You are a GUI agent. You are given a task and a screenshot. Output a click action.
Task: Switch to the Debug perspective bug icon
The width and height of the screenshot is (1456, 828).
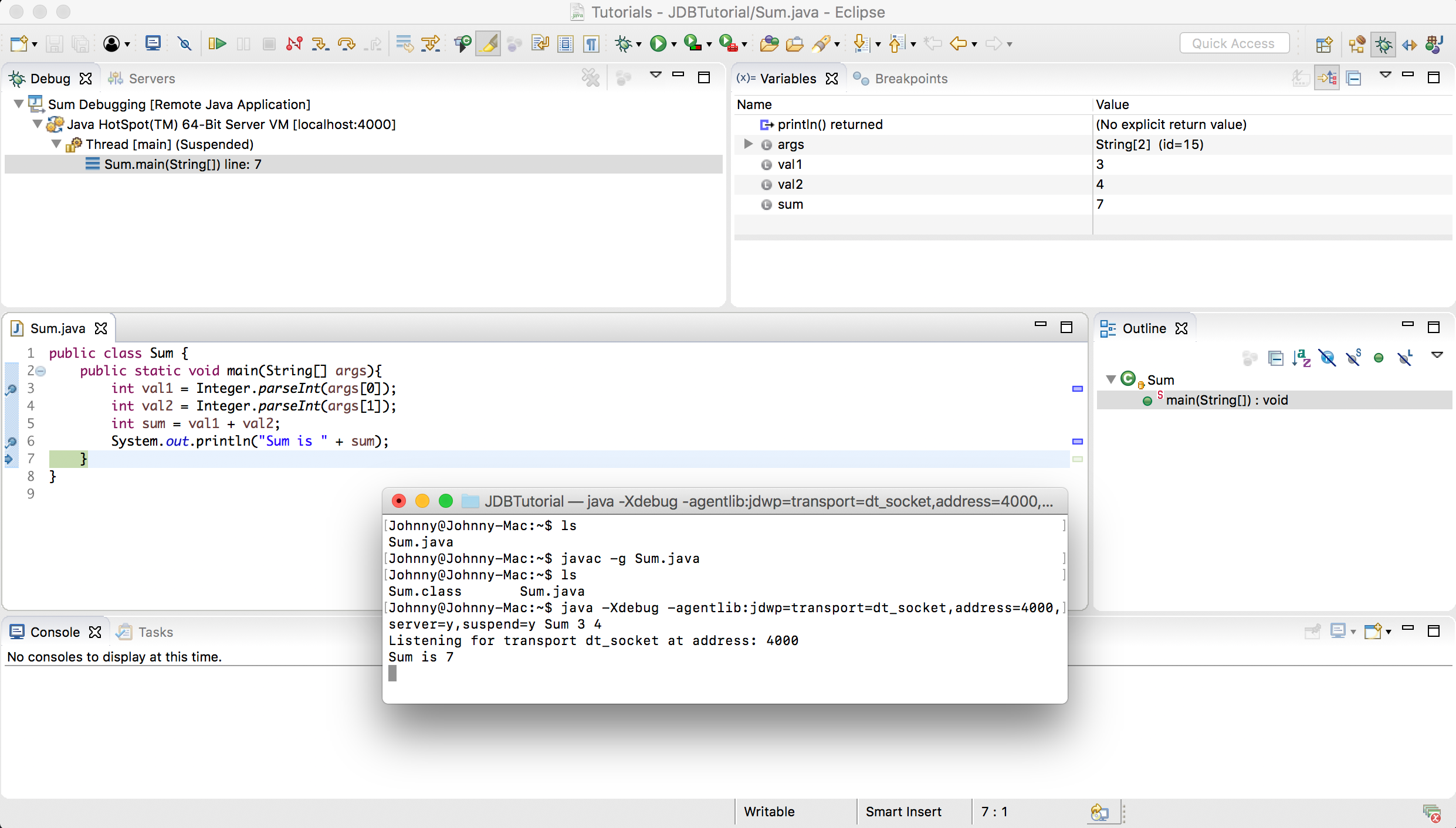(1383, 44)
